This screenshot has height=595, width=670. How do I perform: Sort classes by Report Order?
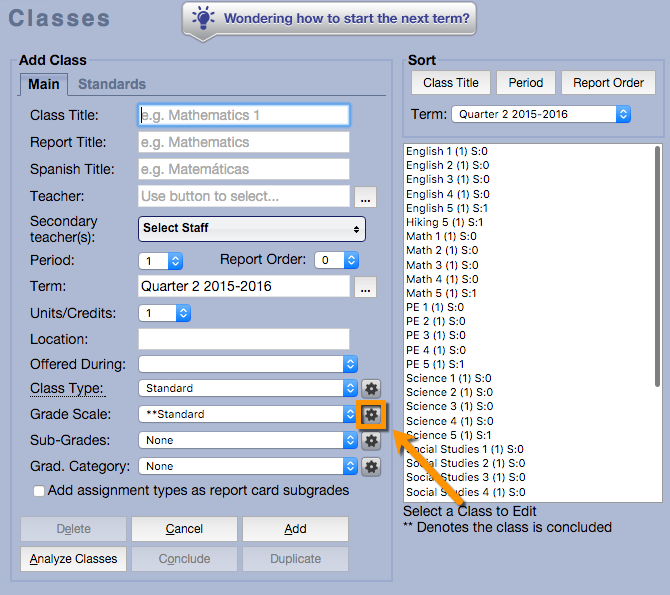click(608, 83)
